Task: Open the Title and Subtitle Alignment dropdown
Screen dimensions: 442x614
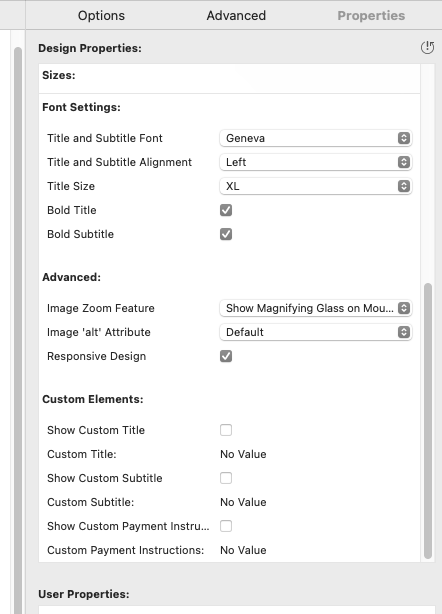Action: coord(316,162)
